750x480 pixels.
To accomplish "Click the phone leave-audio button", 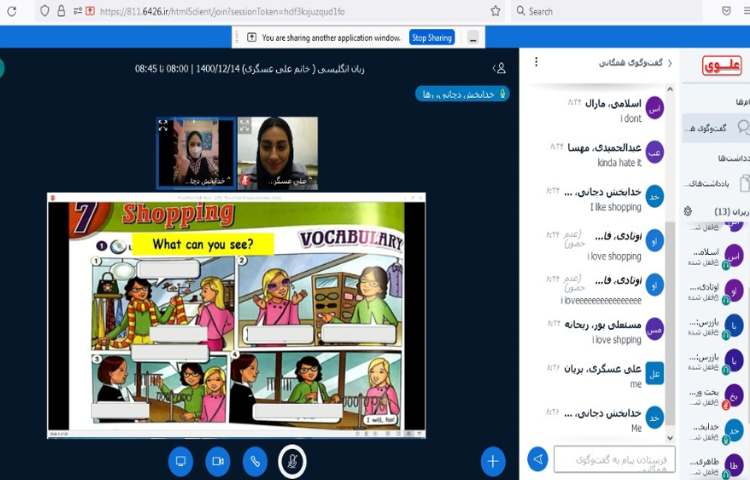I will pos(255,461).
